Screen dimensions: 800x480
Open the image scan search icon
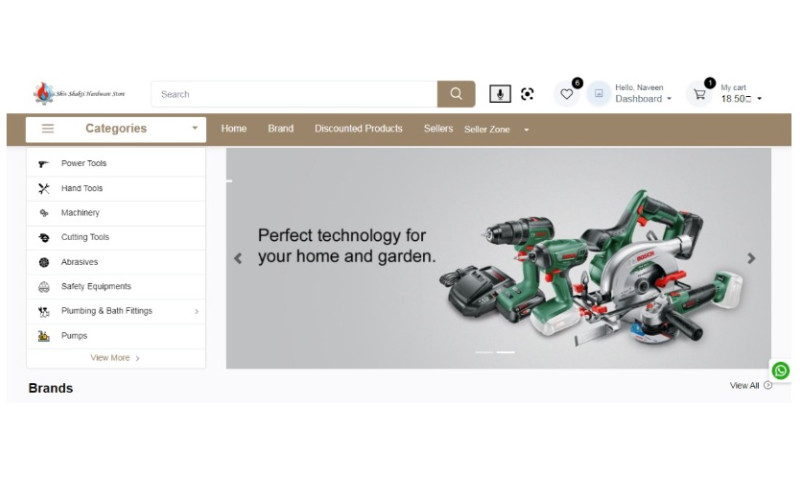(527, 94)
